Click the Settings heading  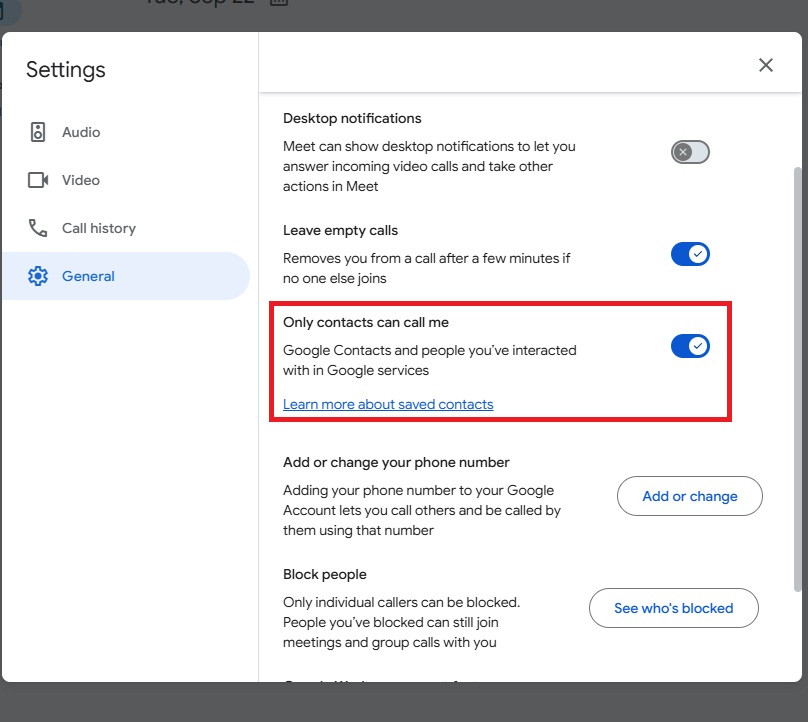tap(65, 70)
